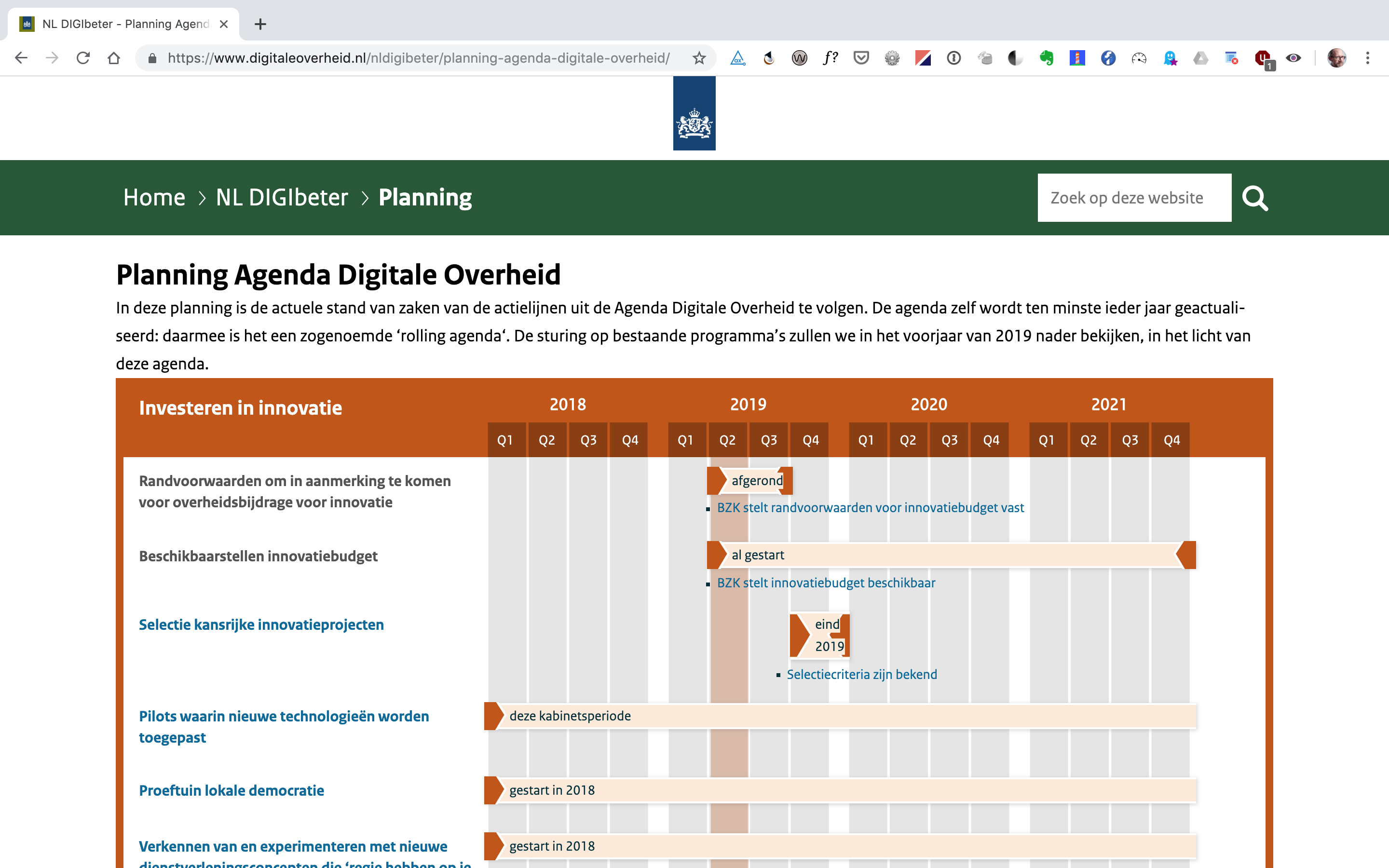
Task: Open the Evernote elephant extension
Action: point(1047,58)
